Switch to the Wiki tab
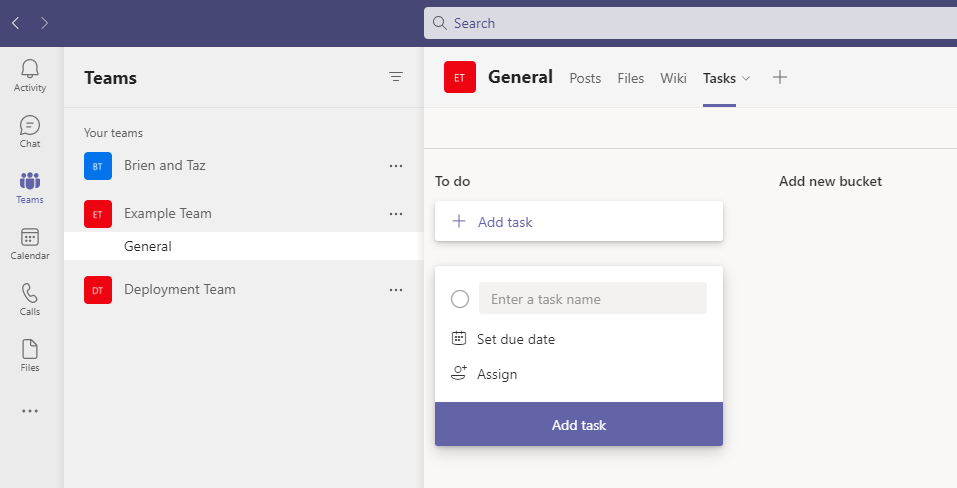Viewport: 957px width, 488px height. click(673, 78)
